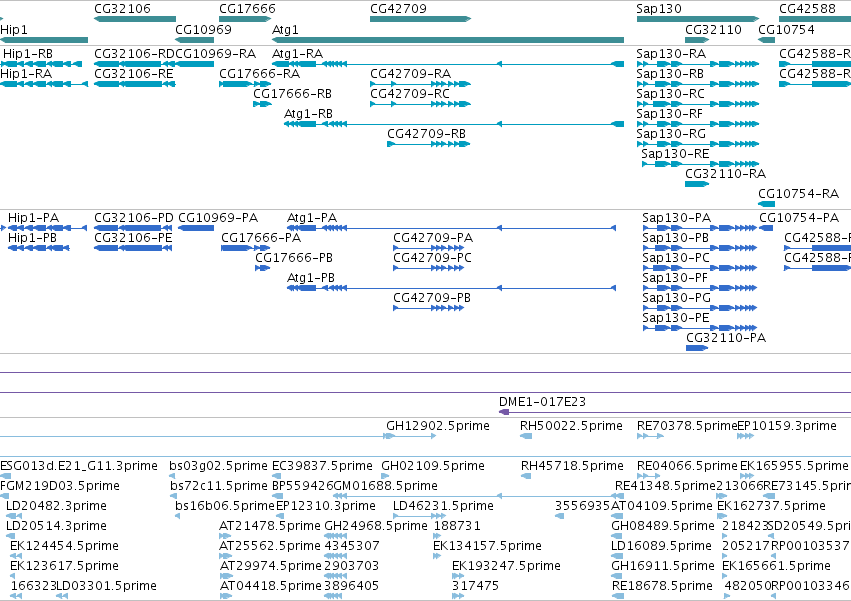This screenshot has height=601, width=851.
Task: Click the CG42709-RA transcript label
Action: 410,74
